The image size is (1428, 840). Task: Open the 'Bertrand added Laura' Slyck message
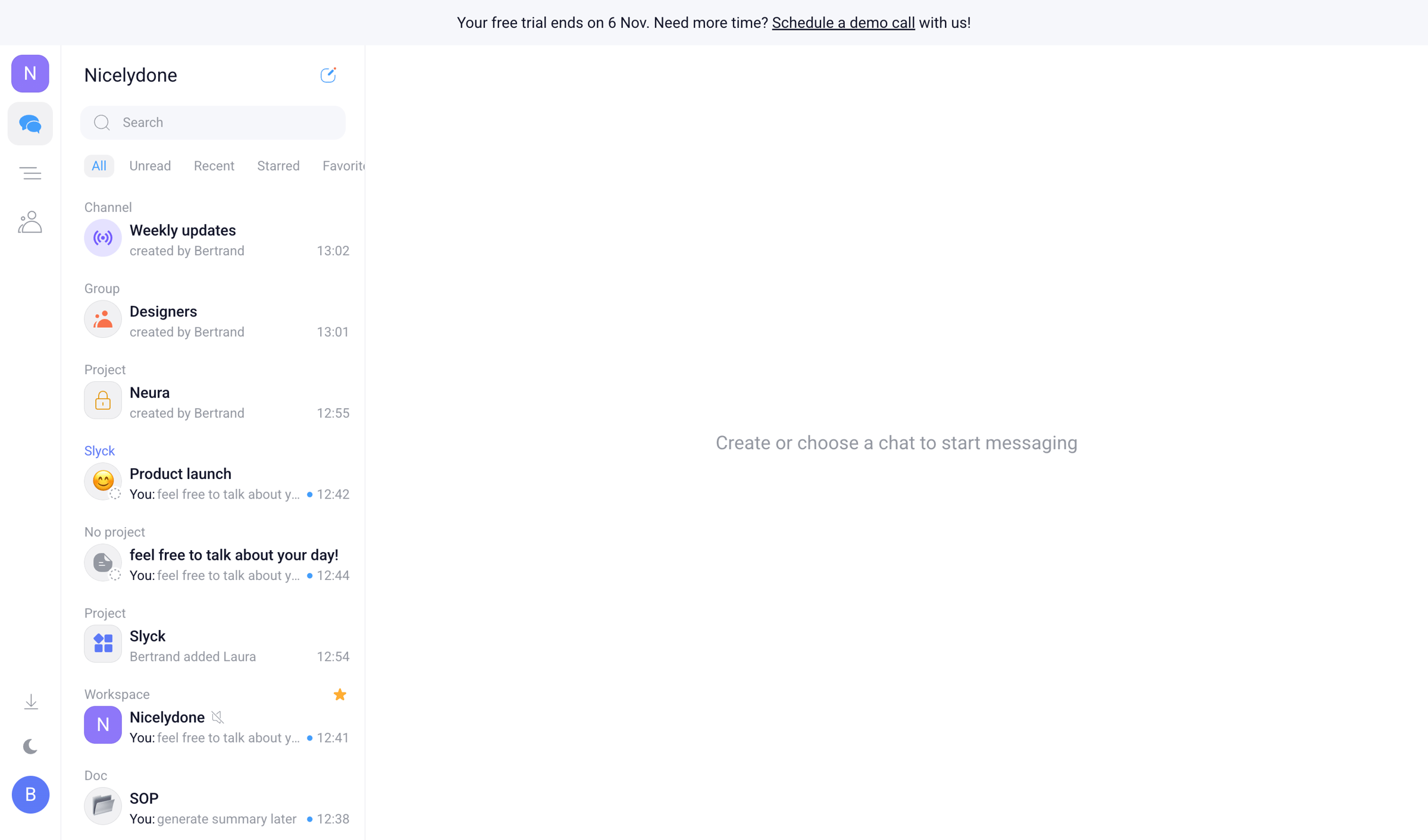point(193,657)
